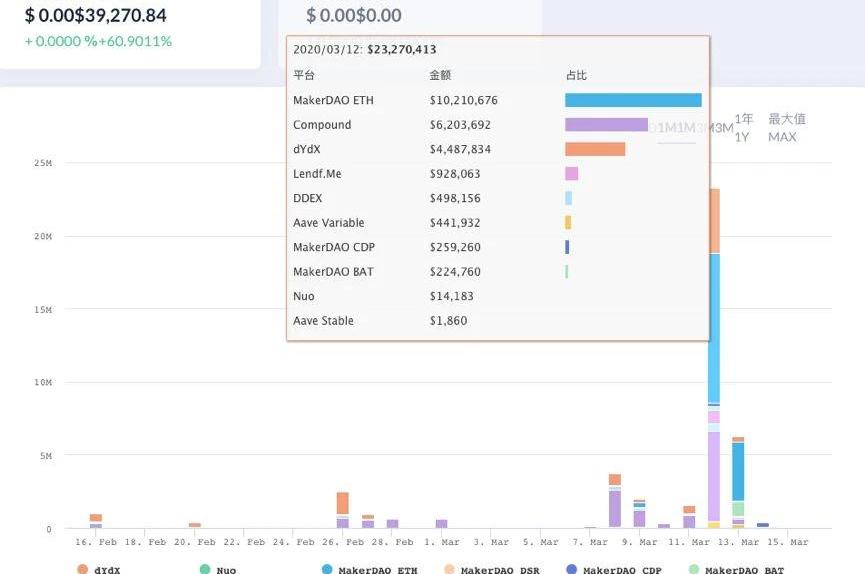Click the blue segment of the 13 Mar bar
Viewport: 865px width, 574px height.
click(738, 471)
